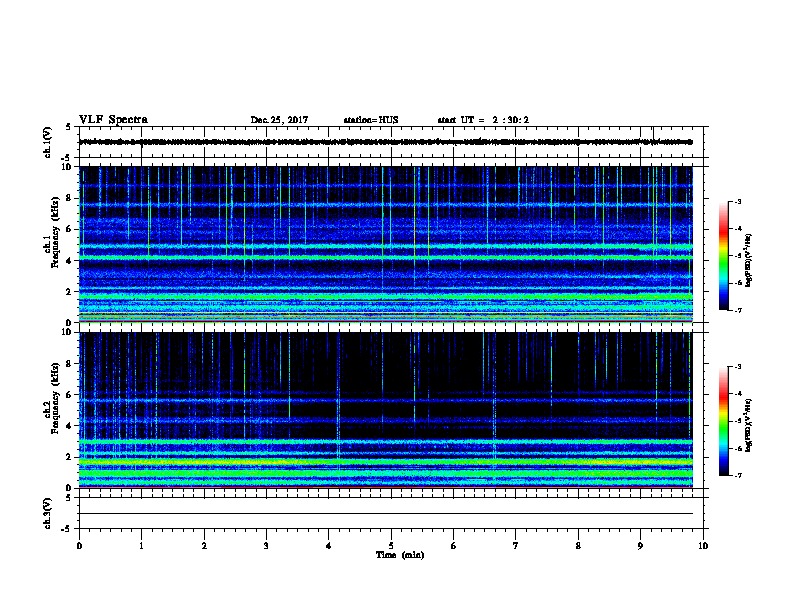Select the date "Dec. 25, 2017"
This screenshot has width=792, height=612.
(x=279, y=120)
